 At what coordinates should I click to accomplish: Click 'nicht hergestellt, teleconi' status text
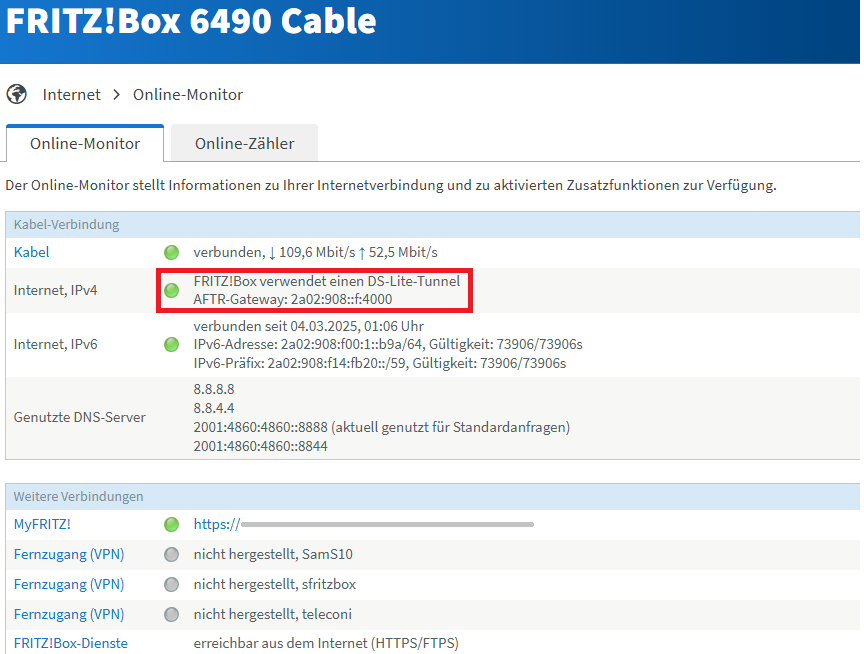(x=272, y=614)
